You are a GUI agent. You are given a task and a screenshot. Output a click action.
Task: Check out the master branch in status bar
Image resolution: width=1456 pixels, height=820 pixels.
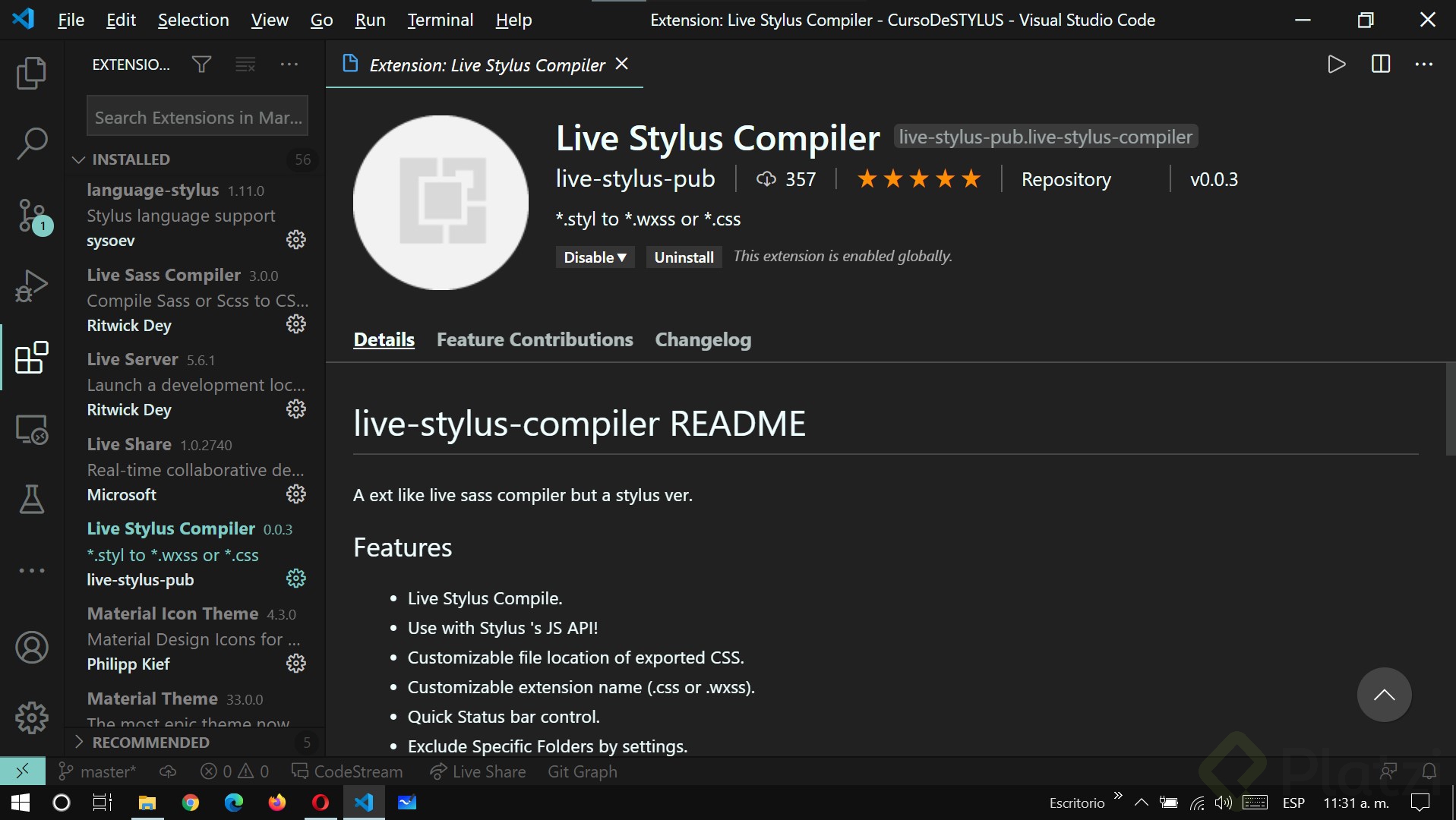tap(98, 771)
